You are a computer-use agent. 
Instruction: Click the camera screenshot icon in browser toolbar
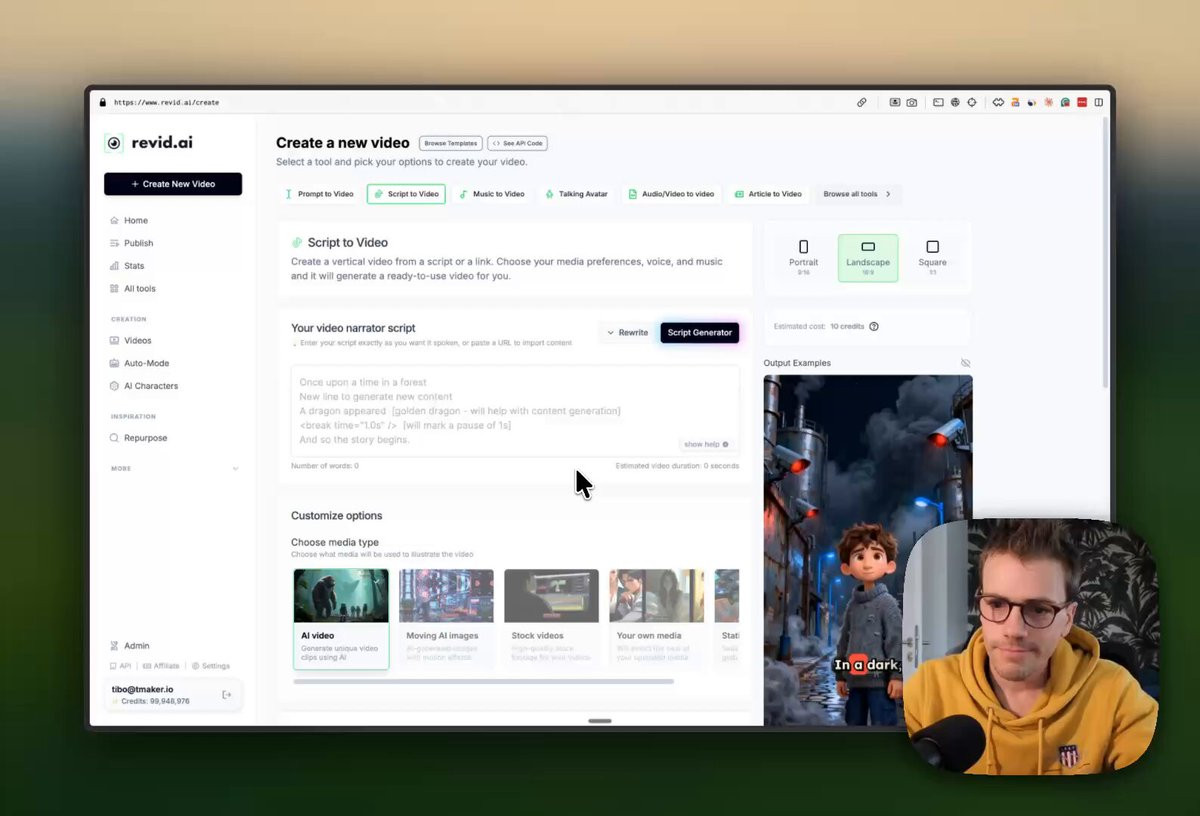pyautogui.click(x=912, y=102)
